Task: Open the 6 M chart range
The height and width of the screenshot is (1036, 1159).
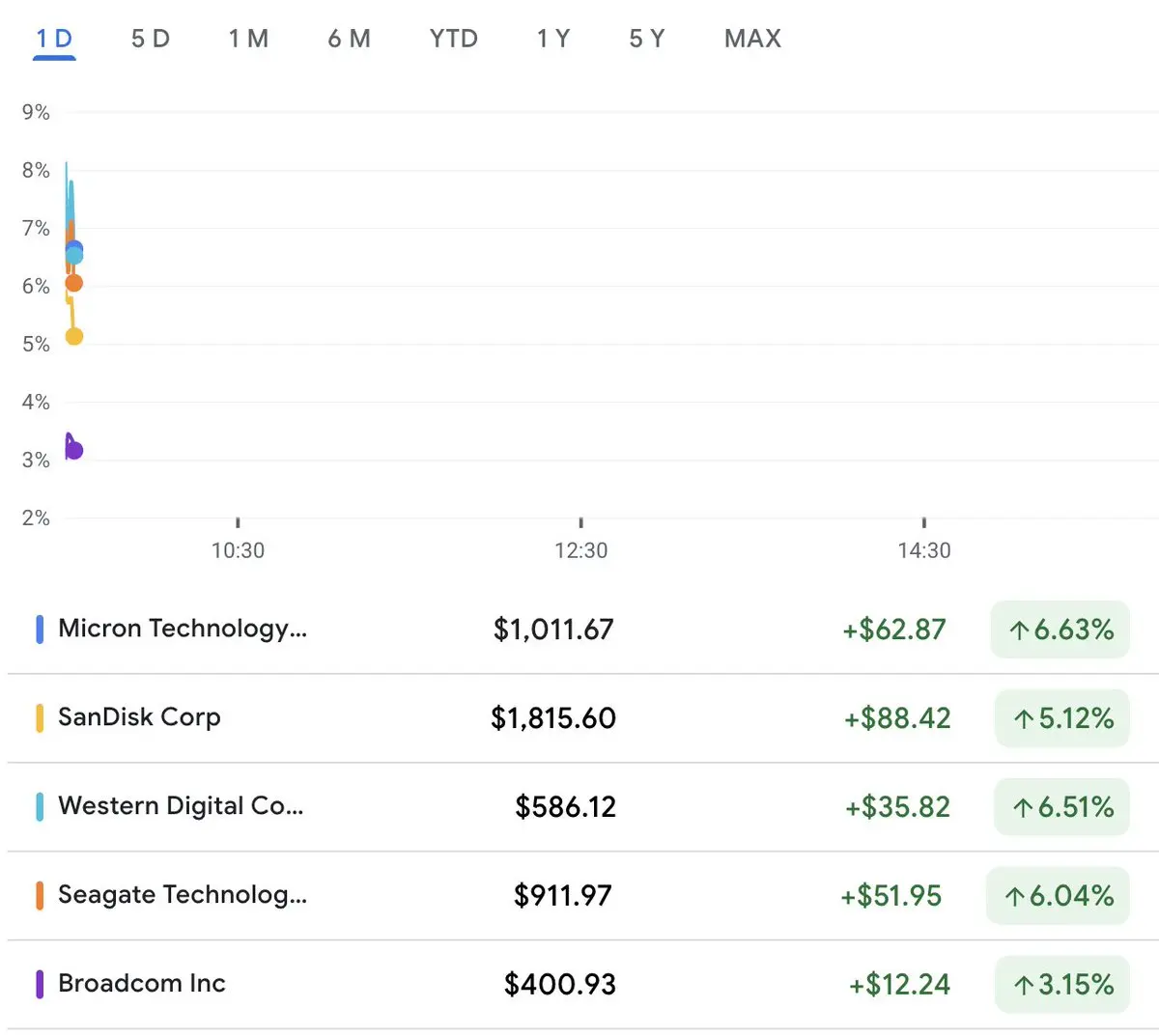Action: [x=349, y=39]
